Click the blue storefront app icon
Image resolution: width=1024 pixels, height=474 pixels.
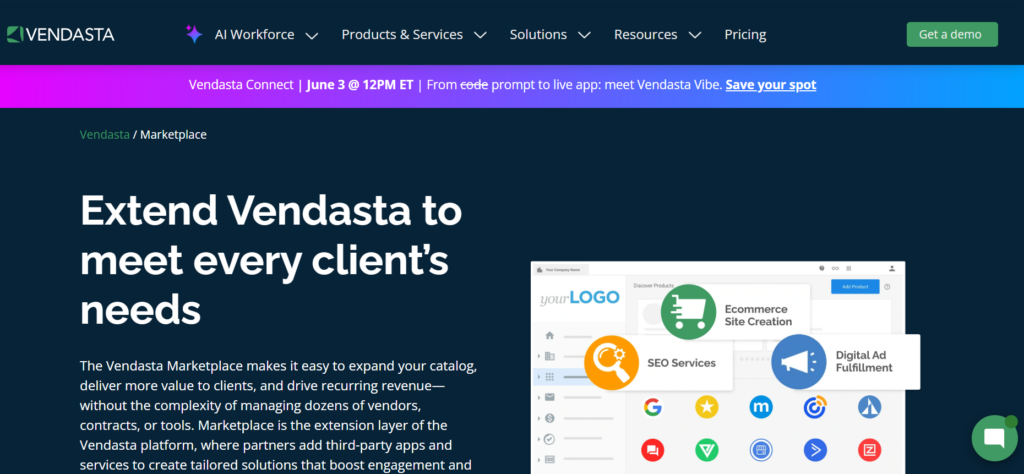[x=761, y=450]
